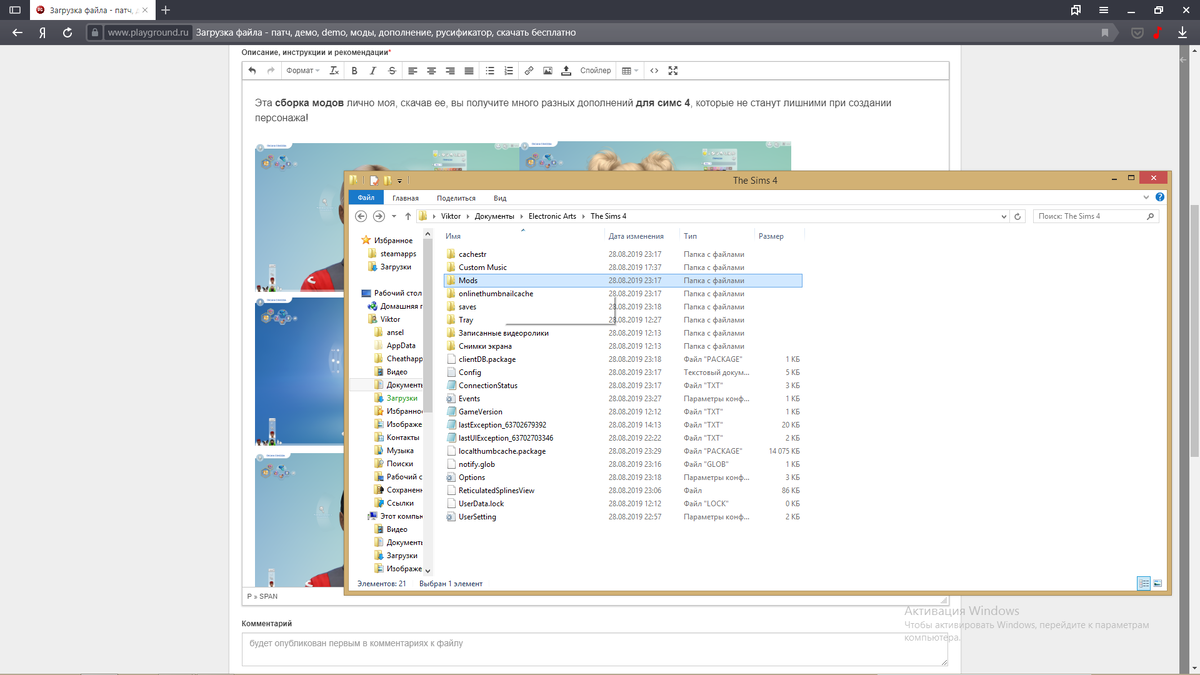Open Explorer help question-mark icon
1200x675 pixels.
tap(1160, 198)
